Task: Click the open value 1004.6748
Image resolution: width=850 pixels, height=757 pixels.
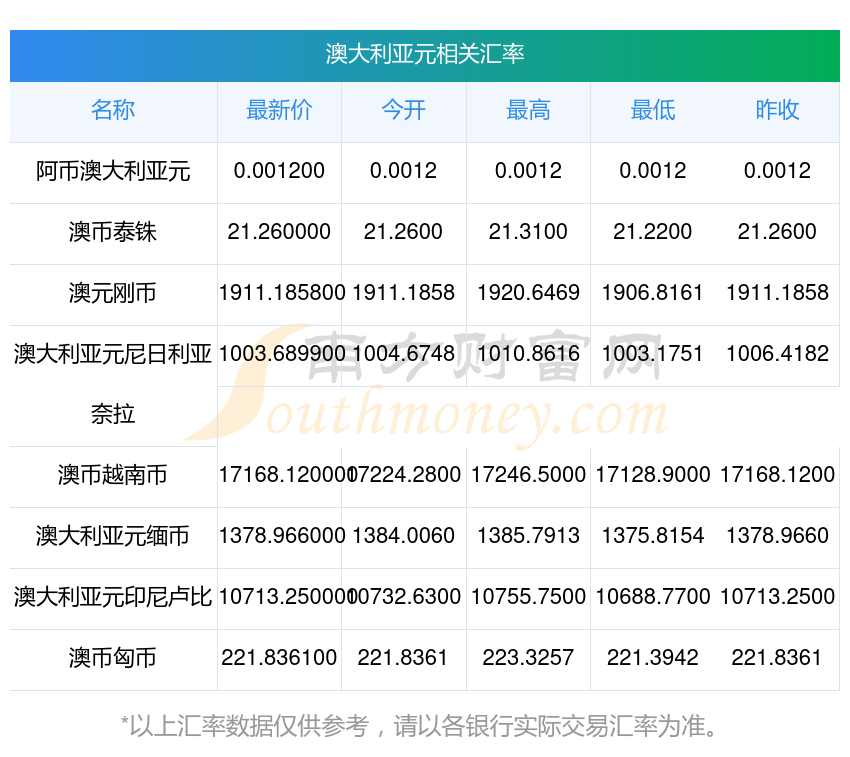Action: [404, 354]
